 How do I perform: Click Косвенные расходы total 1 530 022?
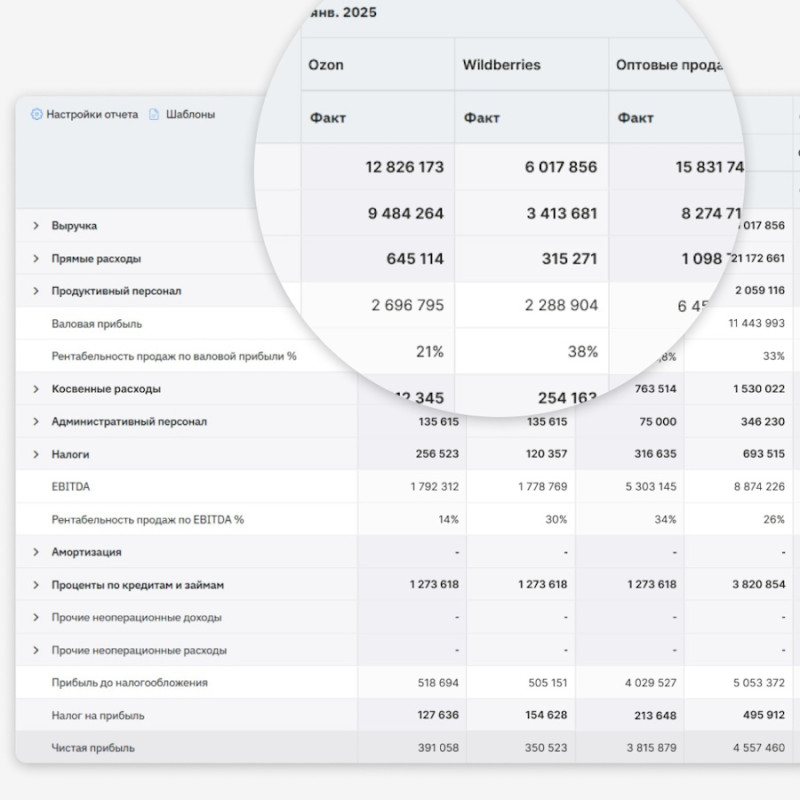pos(759,389)
